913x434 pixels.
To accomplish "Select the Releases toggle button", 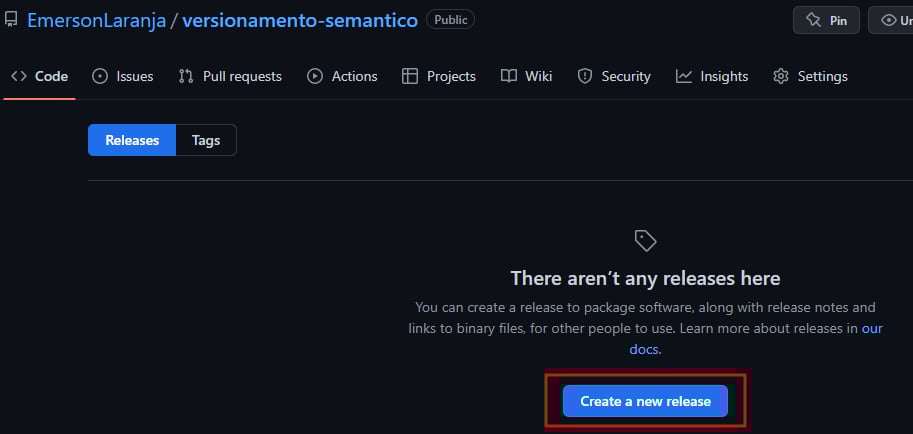I will pos(132,140).
